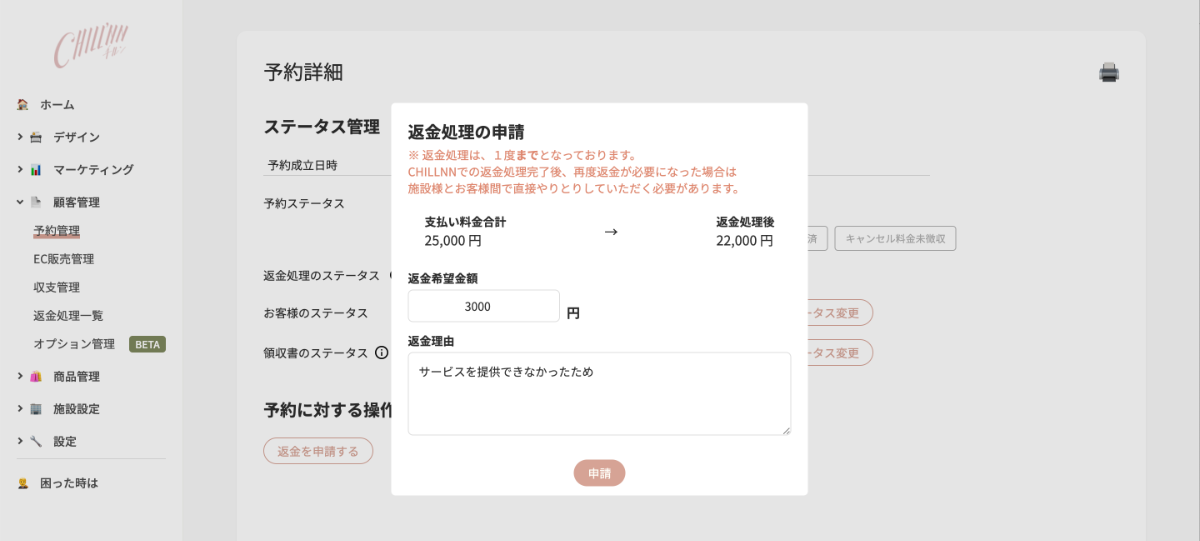Focus the 返金希望金額 amount field
This screenshot has height=541, width=1200.
[483, 306]
